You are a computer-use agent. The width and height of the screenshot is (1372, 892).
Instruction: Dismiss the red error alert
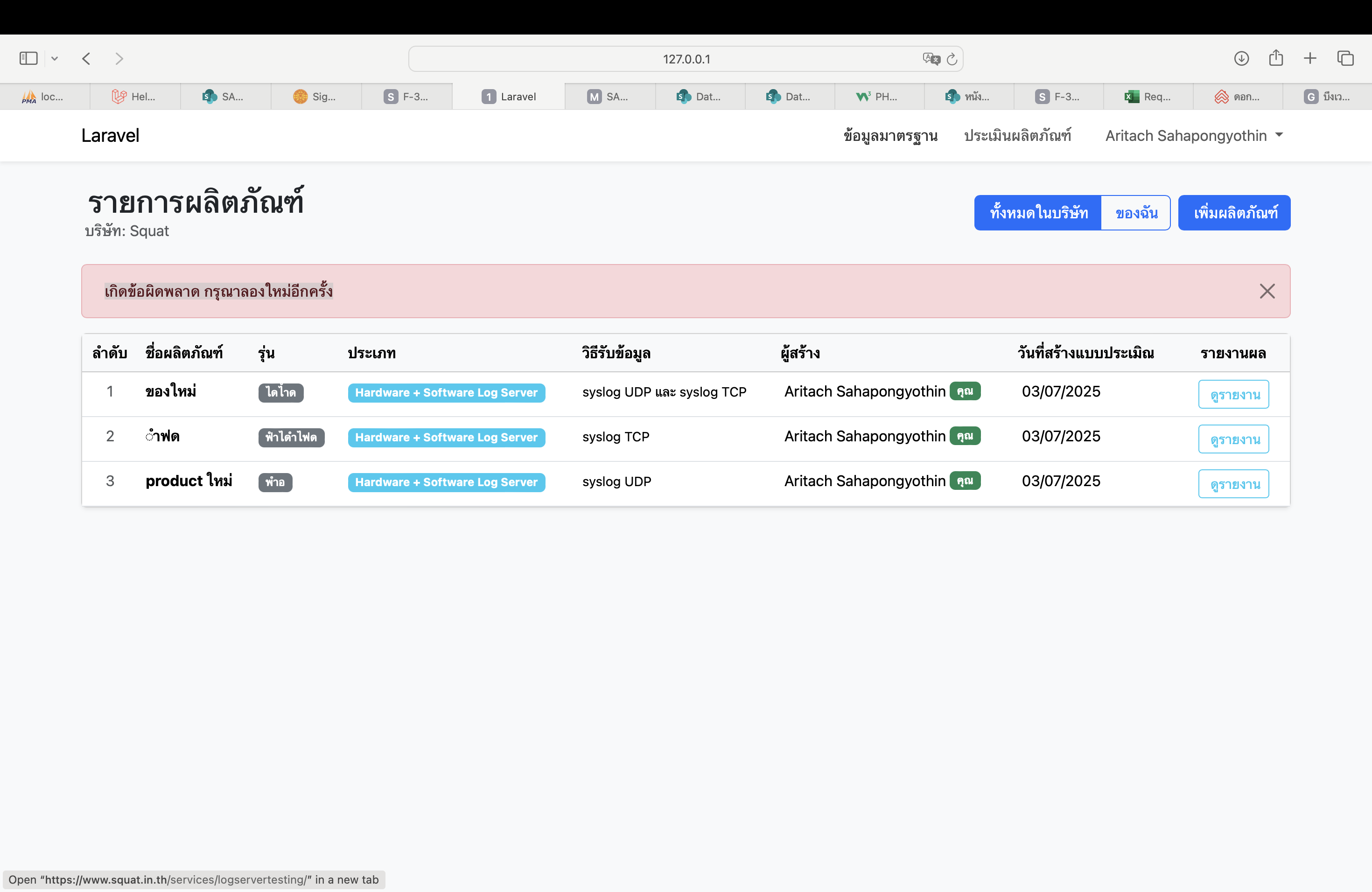click(1267, 291)
